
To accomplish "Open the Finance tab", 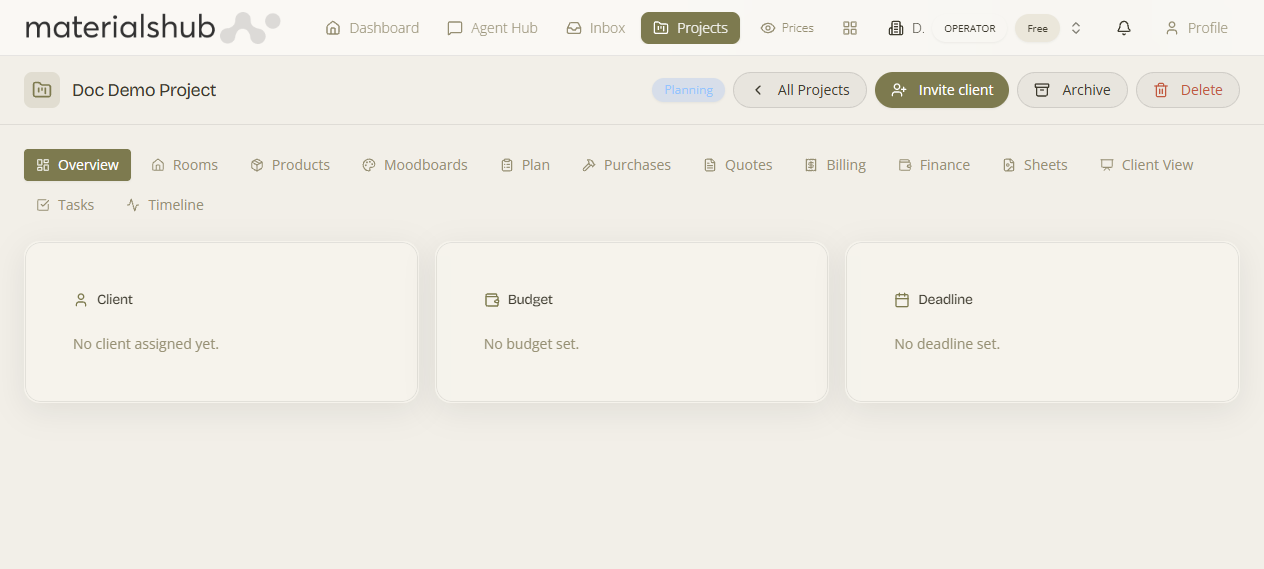I will pos(934,165).
